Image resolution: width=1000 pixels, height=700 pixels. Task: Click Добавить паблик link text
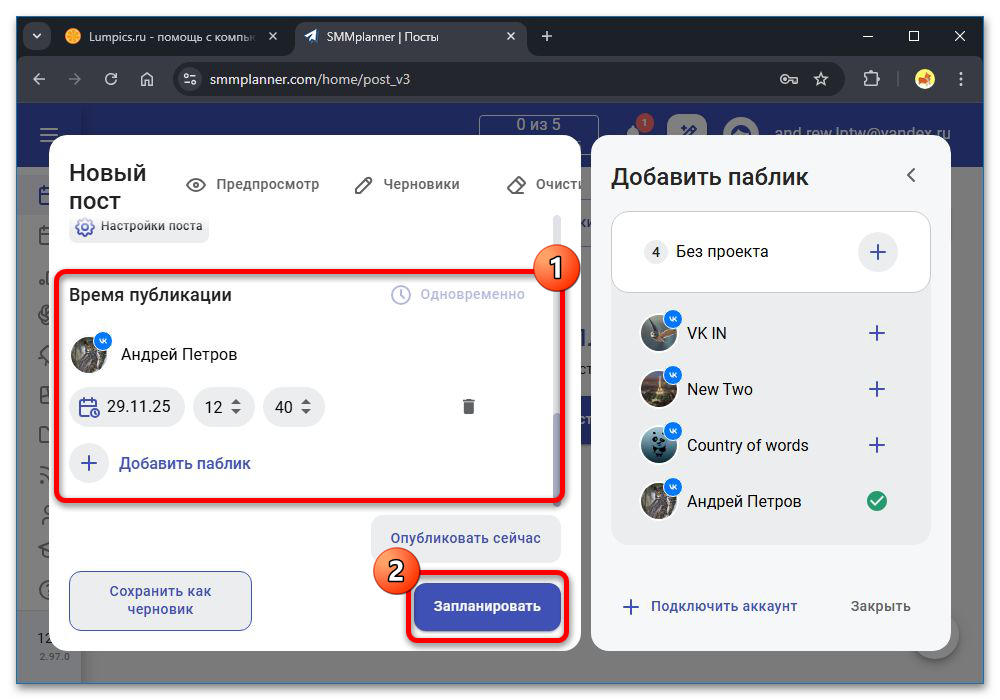pyautogui.click(x=185, y=463)
